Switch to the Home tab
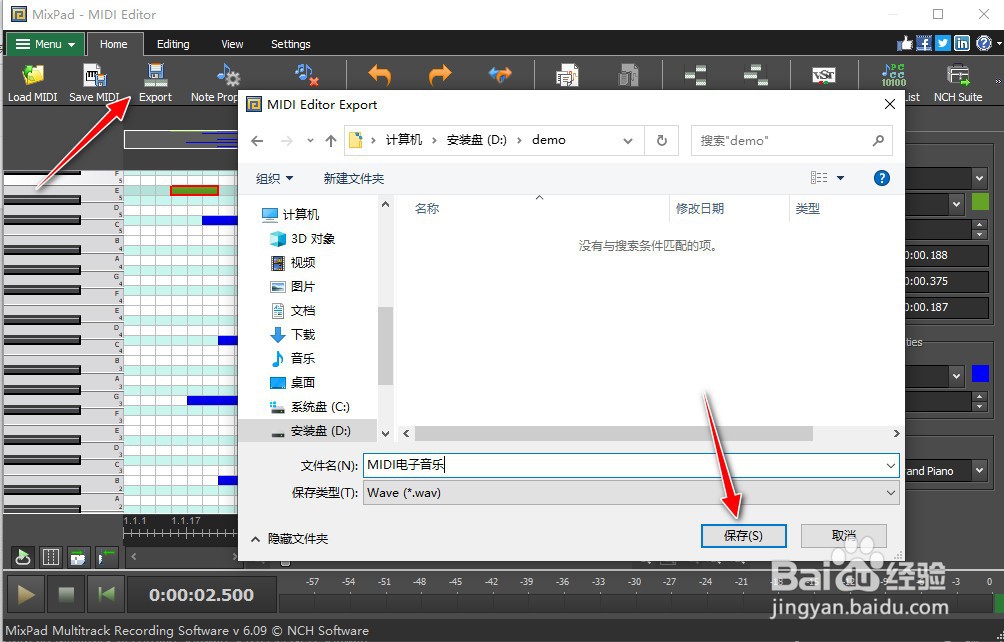This screenshot has width=1004, height=642. [113, 44]
